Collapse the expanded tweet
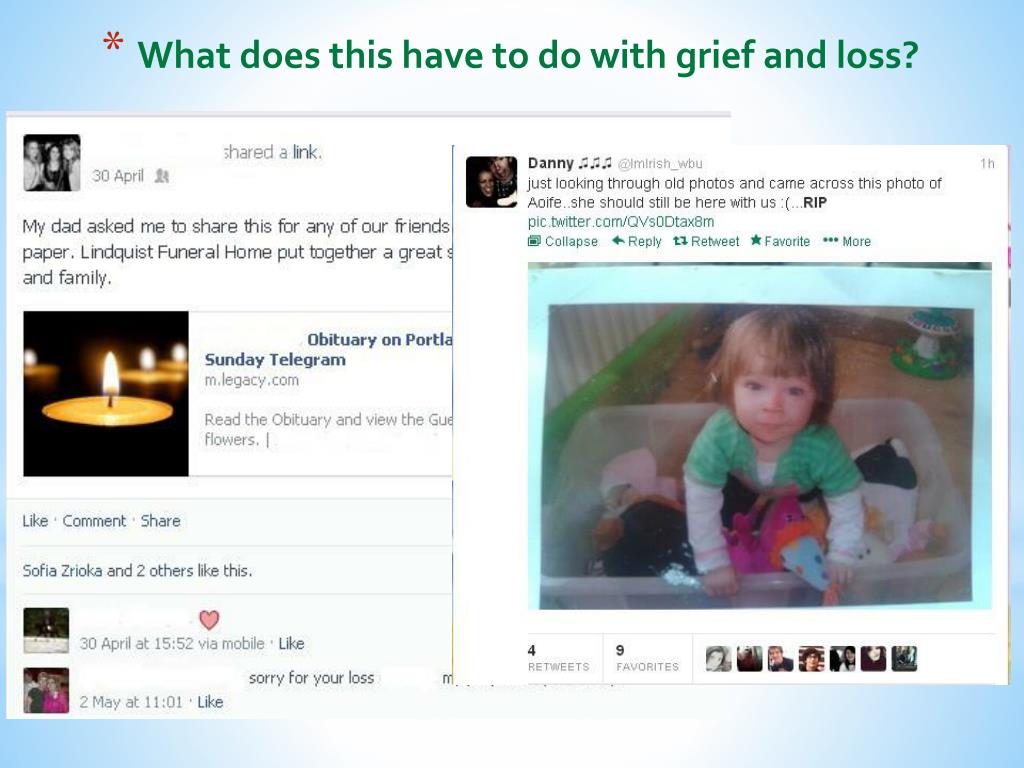 coord(562,241)
